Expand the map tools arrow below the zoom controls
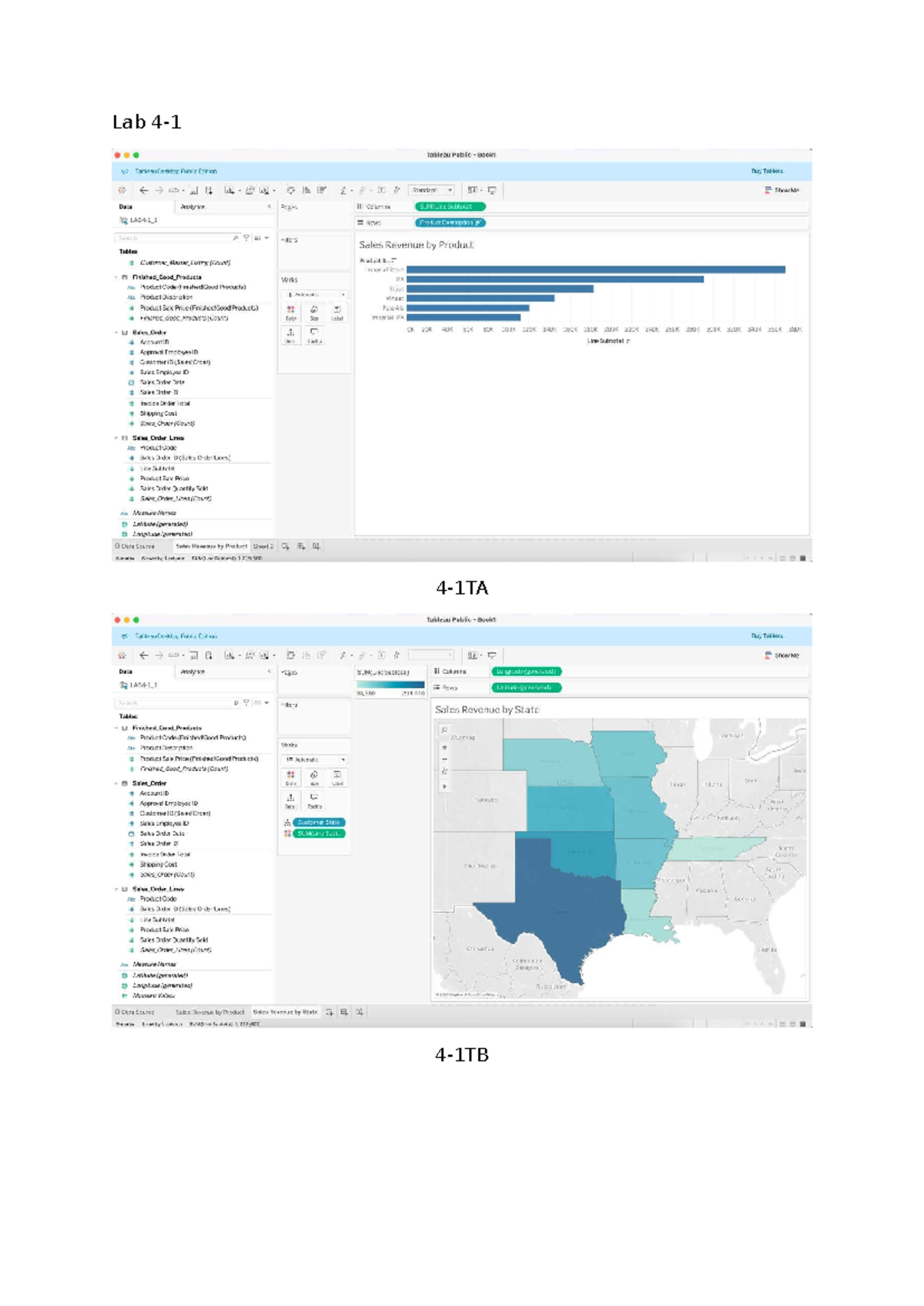This screenshot has height=1306, width=924. click(444, 786)
